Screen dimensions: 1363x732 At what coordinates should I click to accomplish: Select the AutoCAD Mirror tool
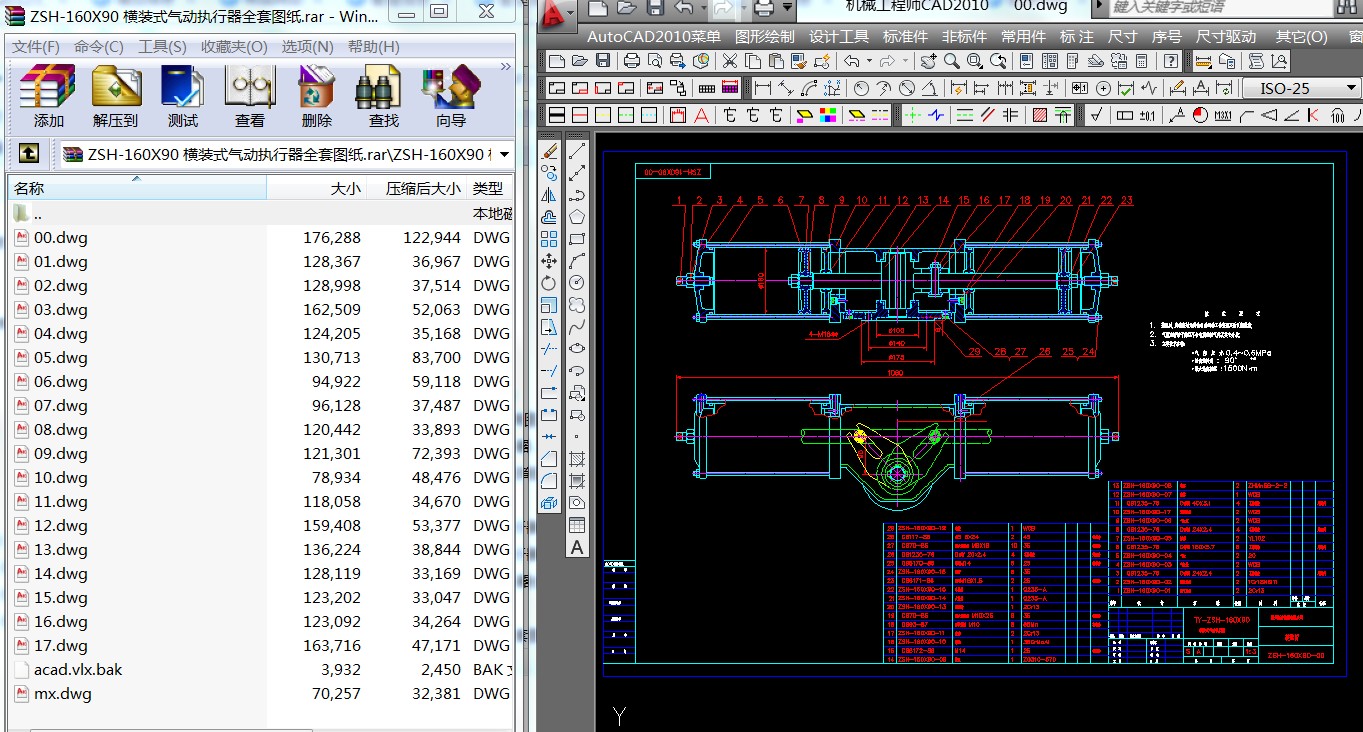[549, 195]
